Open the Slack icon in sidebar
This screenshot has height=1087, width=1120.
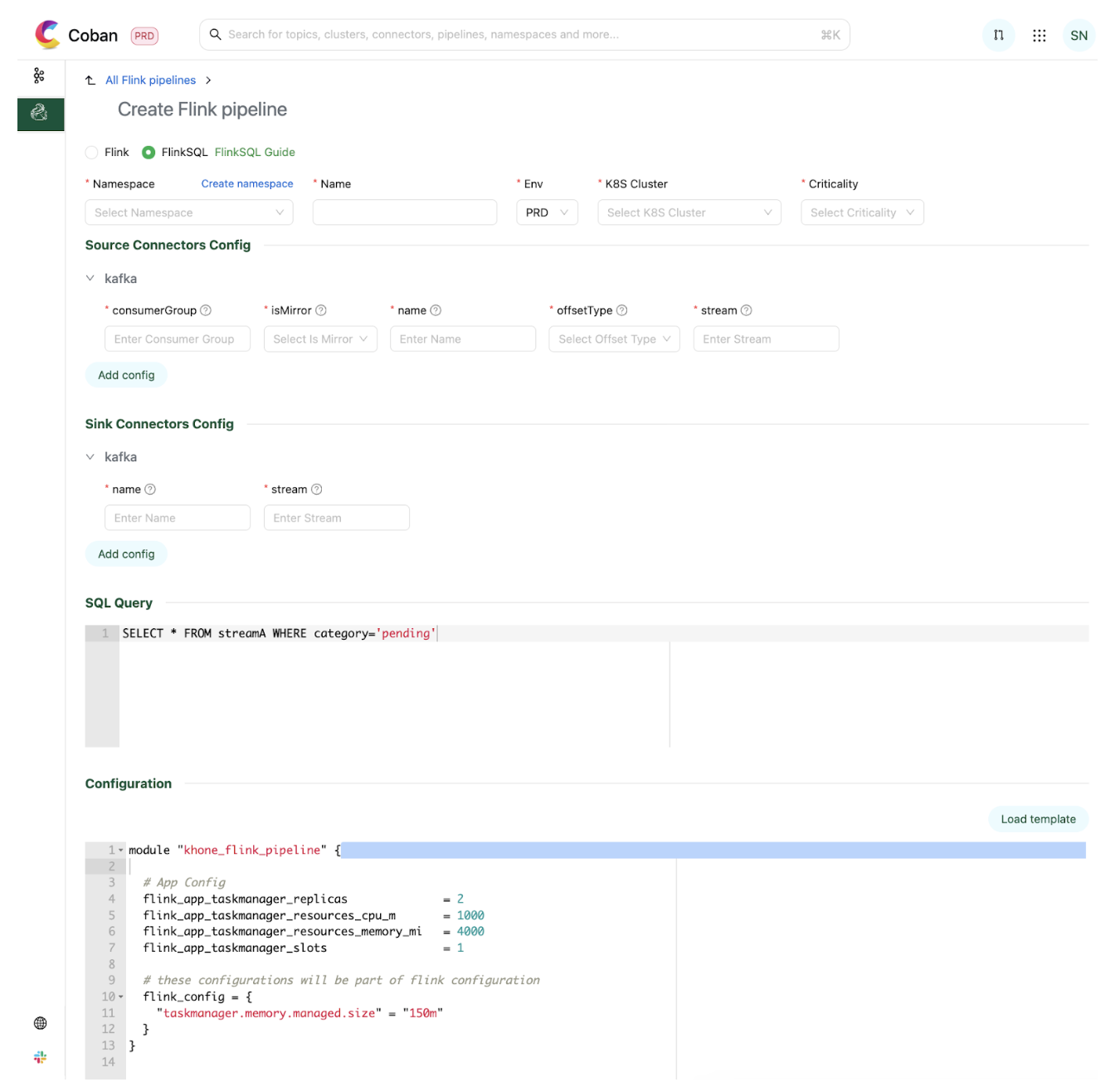pyautogui.click(x=40, y=1057)
